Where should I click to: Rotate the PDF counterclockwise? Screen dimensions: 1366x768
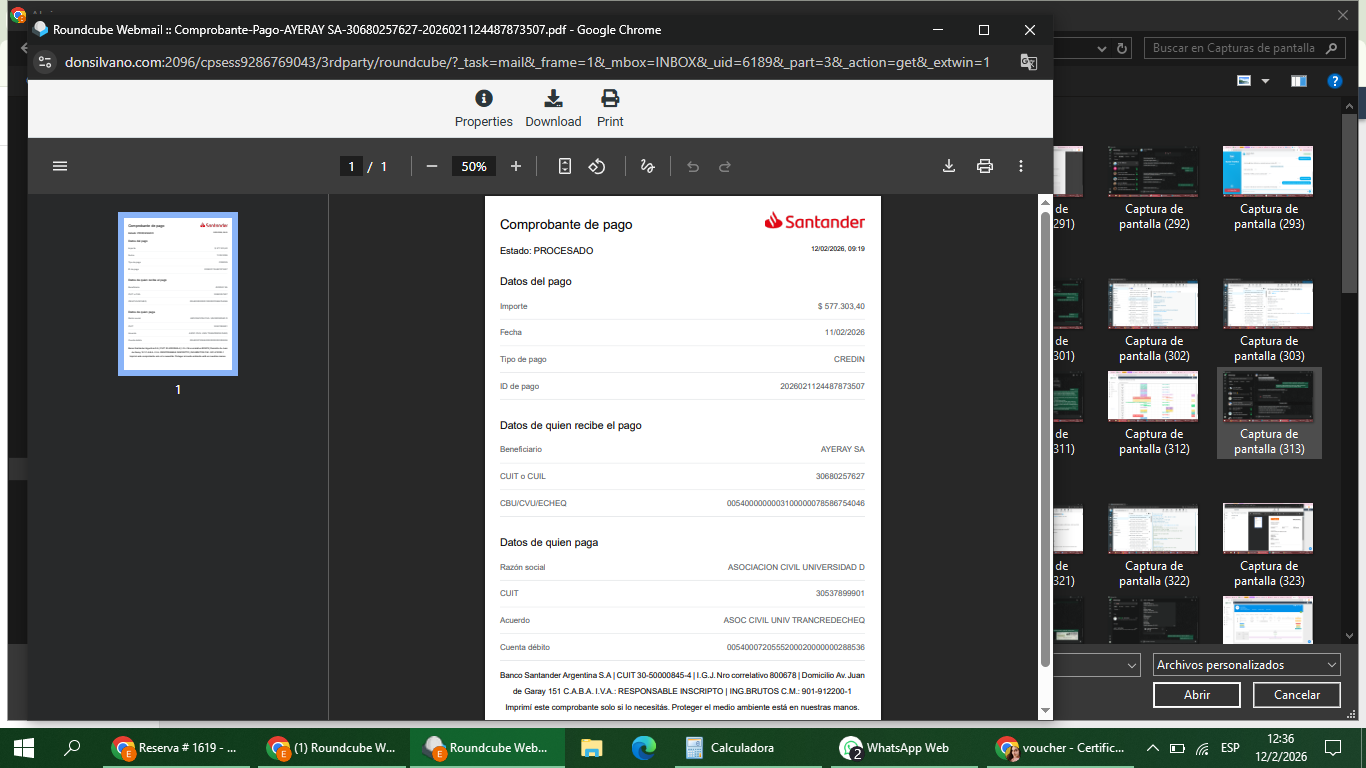(597, 166)
